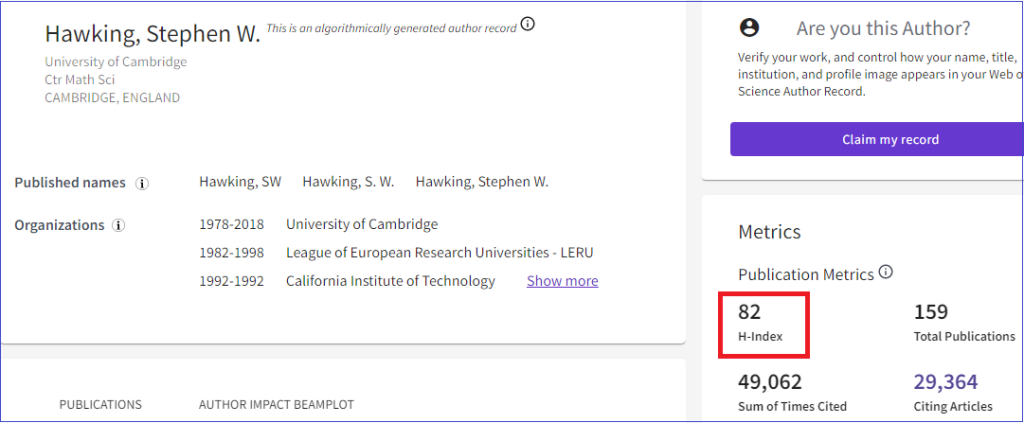Click the Metrics panel heading

[x=769, y=232]
